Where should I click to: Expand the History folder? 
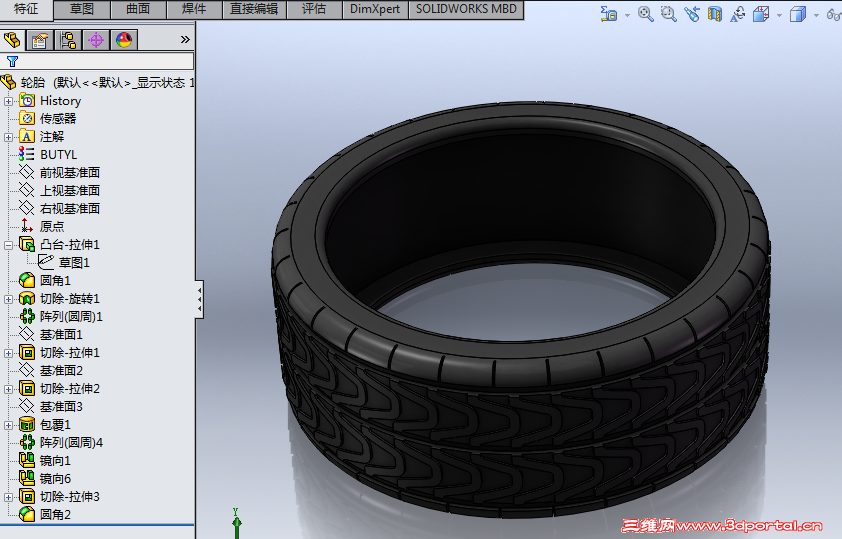pyautogui.click(x=8, y=101)
